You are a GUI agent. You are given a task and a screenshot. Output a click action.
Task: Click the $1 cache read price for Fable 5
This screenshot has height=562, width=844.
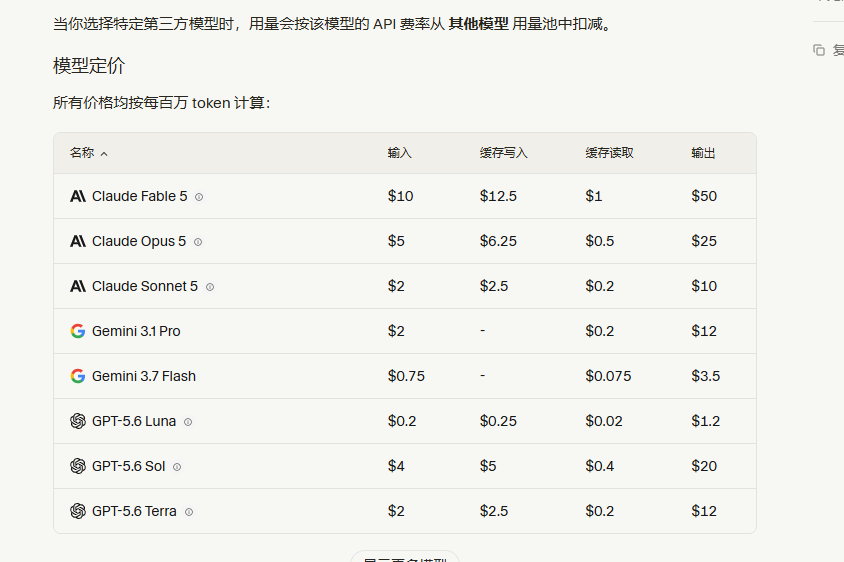594,196
